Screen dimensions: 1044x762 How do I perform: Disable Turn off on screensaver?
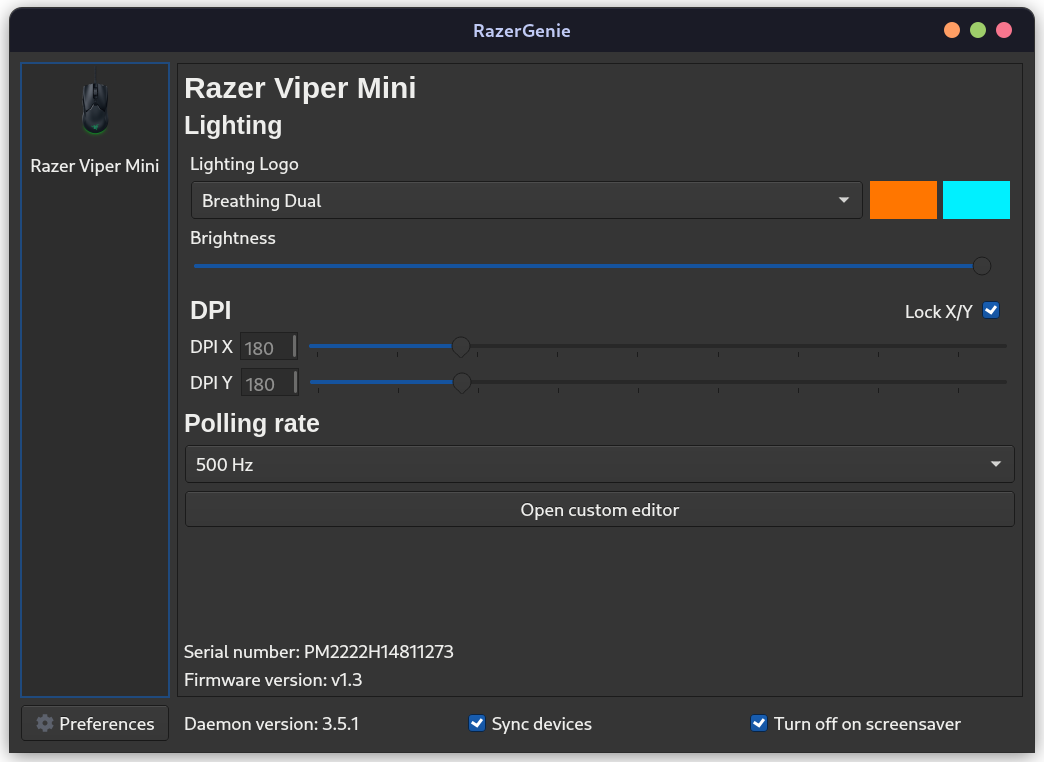tap(759, 723)
